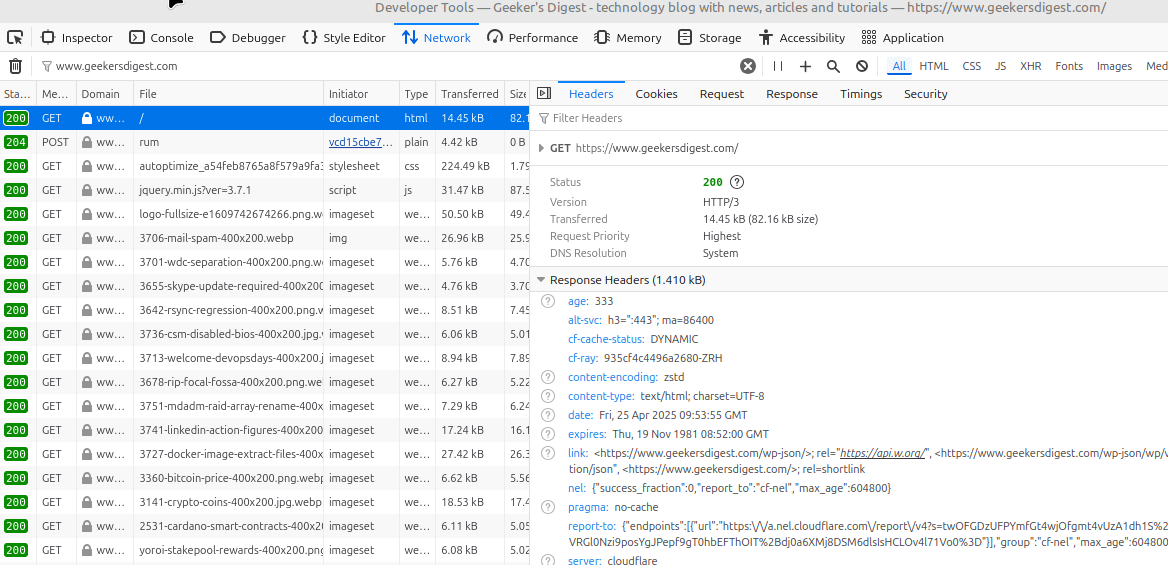
Task: Clear the URL filter text
Action: click(x=747, y=66)
